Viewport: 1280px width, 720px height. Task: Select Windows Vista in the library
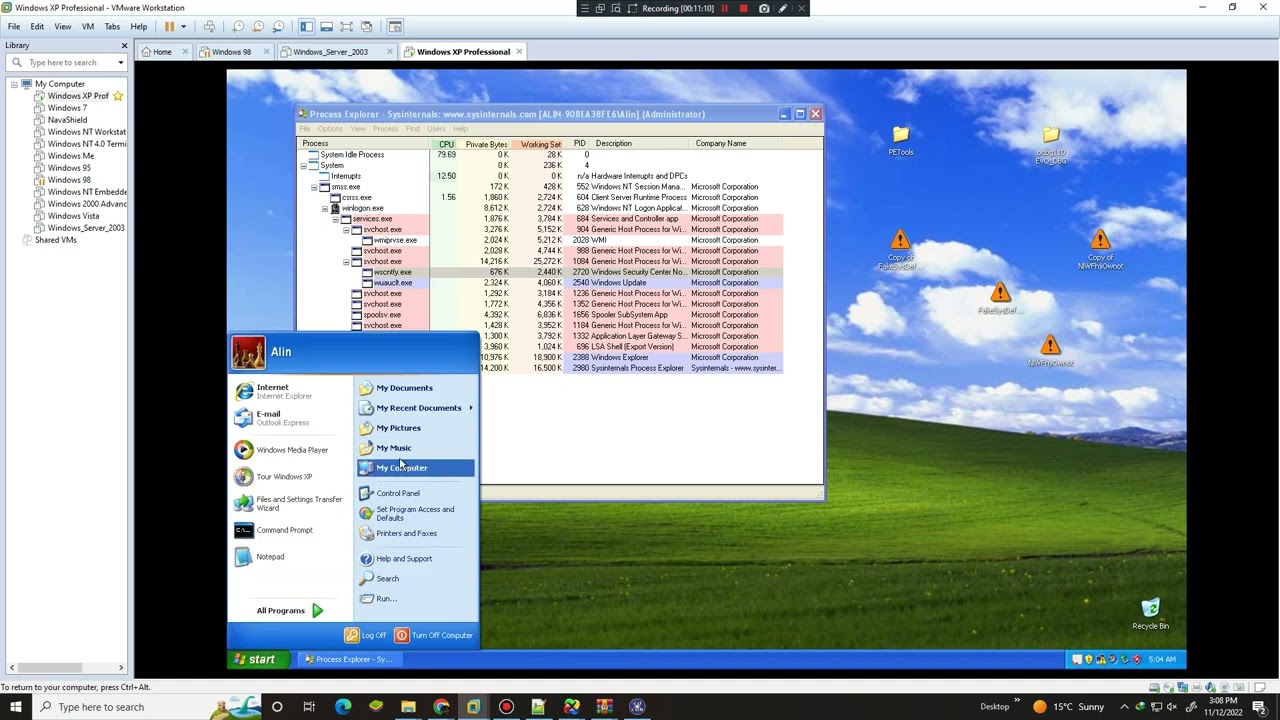[73, 216]
